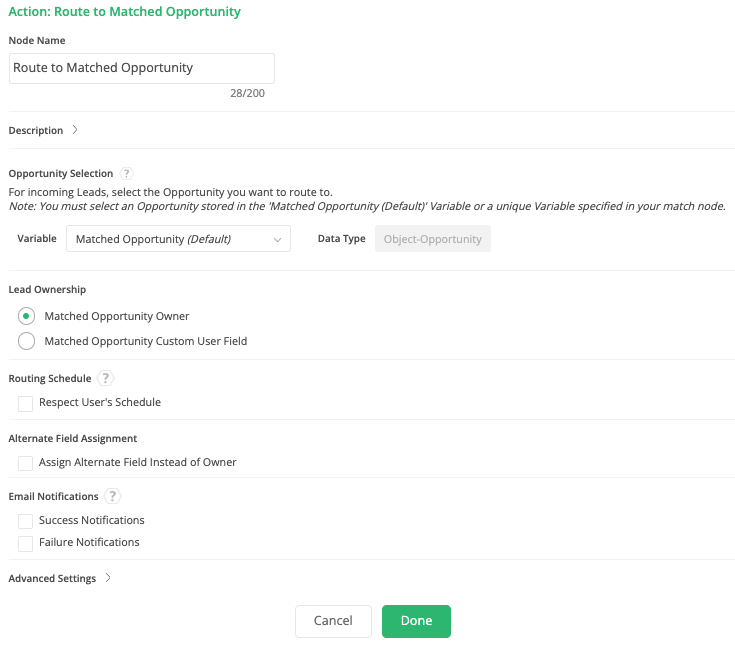Open help icon next to Email Notifications

[x=112, y=496]
